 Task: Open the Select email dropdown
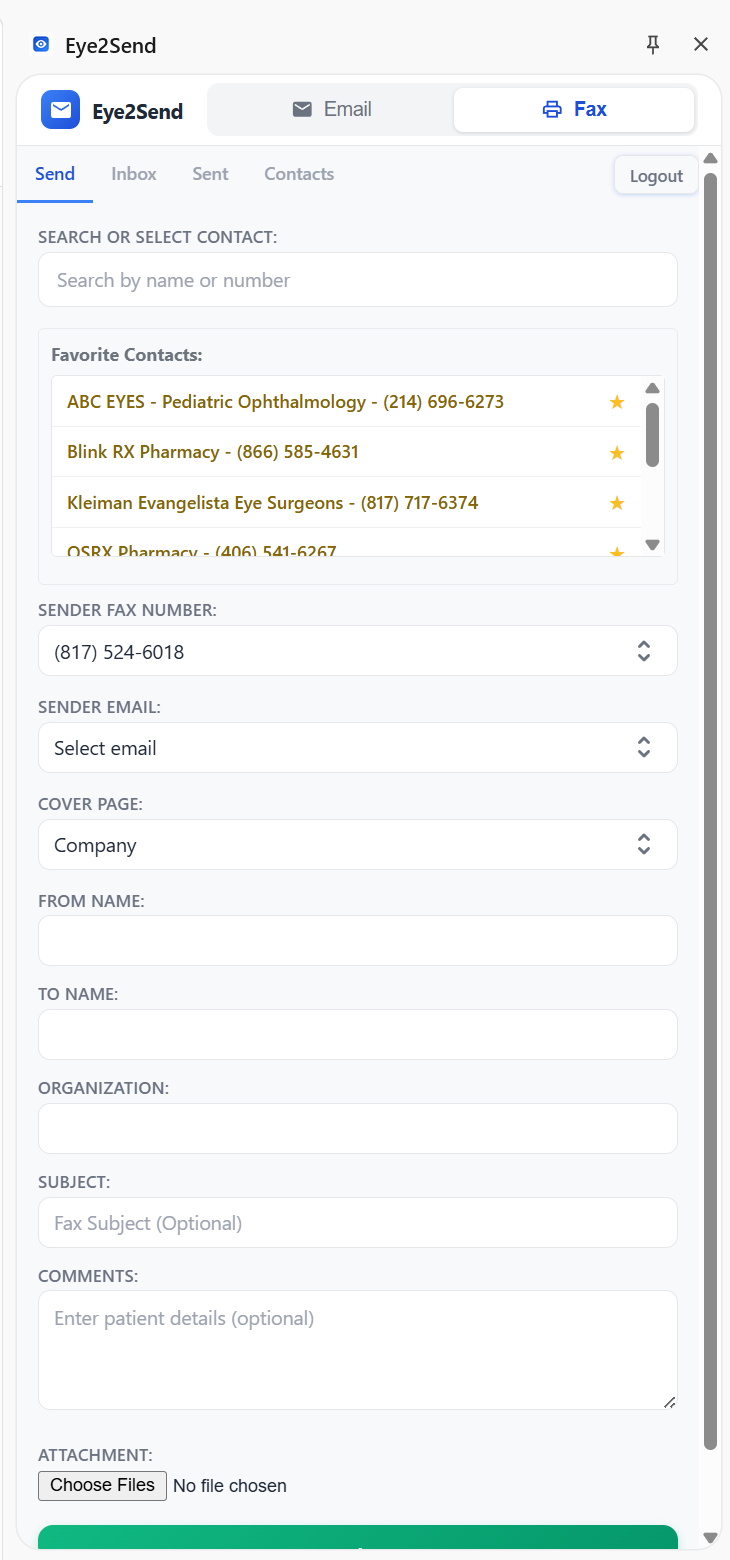357,747
